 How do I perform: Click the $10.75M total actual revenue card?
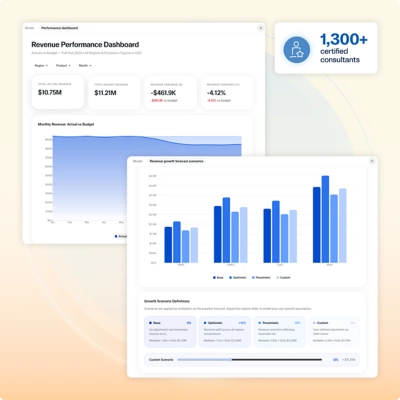(x=58, y=92)
